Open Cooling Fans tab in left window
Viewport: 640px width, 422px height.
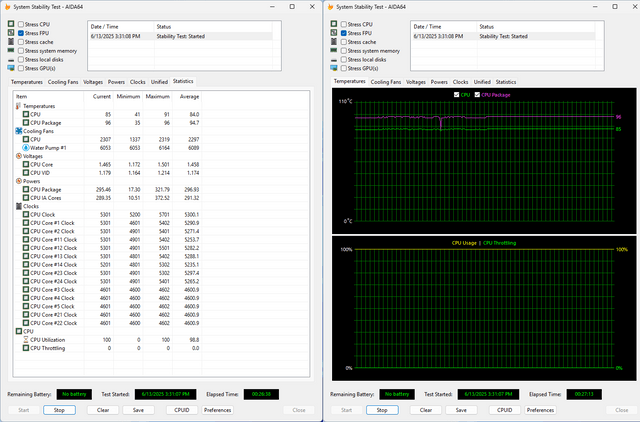tap(63, 82)
